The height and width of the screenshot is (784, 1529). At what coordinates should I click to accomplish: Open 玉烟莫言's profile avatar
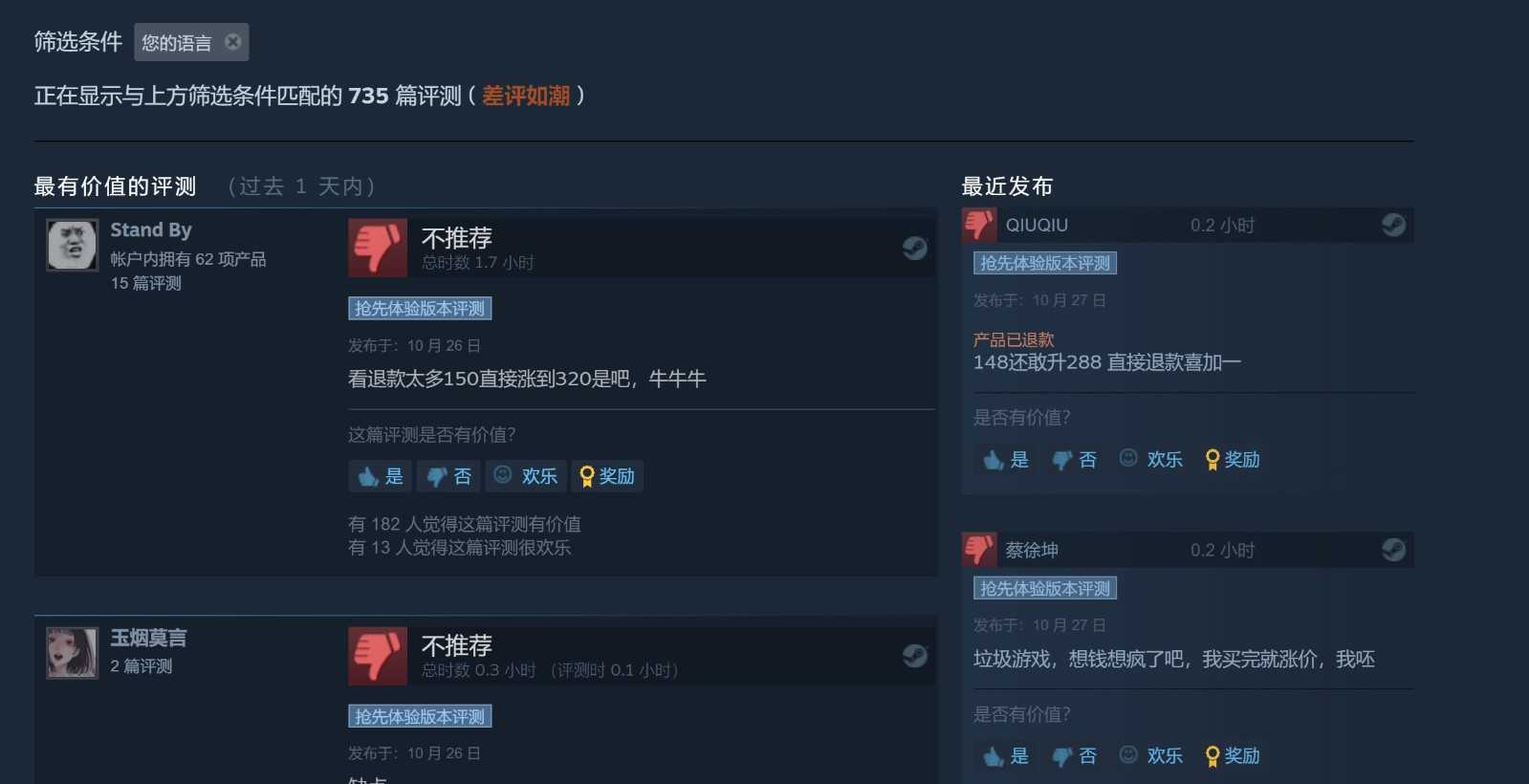point(73,653)
